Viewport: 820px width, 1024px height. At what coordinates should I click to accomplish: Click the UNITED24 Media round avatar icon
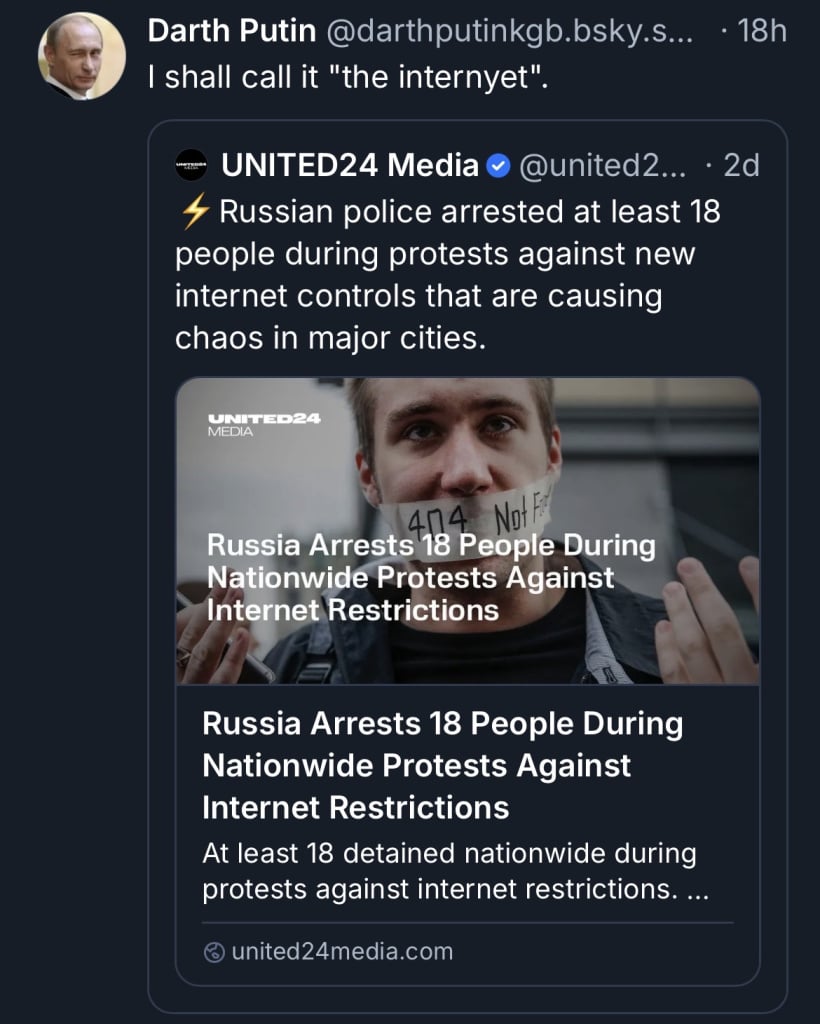191,165
